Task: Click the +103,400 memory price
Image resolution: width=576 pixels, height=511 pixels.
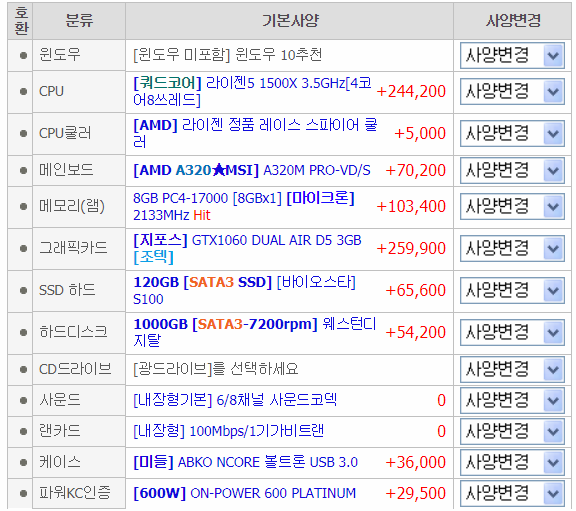Action: click(411, 206)
